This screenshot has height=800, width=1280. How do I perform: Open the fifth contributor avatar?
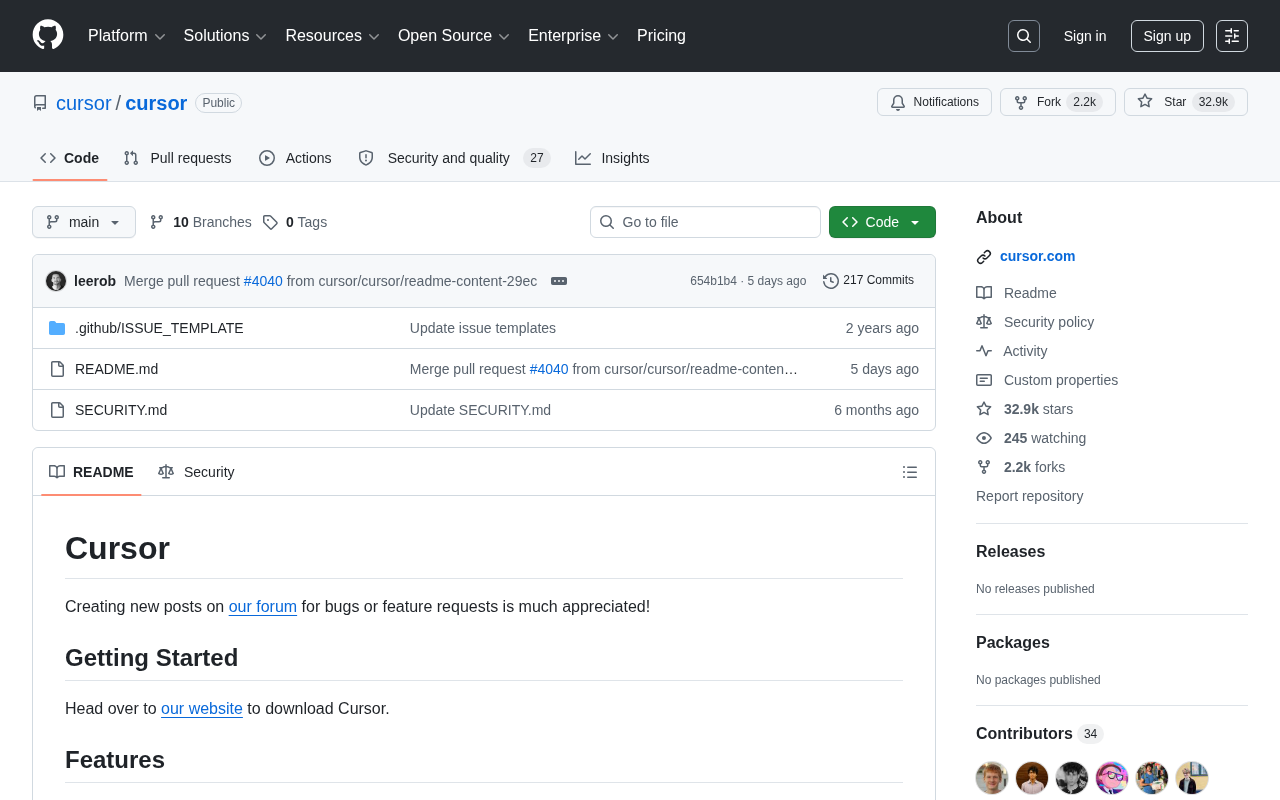1152,778
